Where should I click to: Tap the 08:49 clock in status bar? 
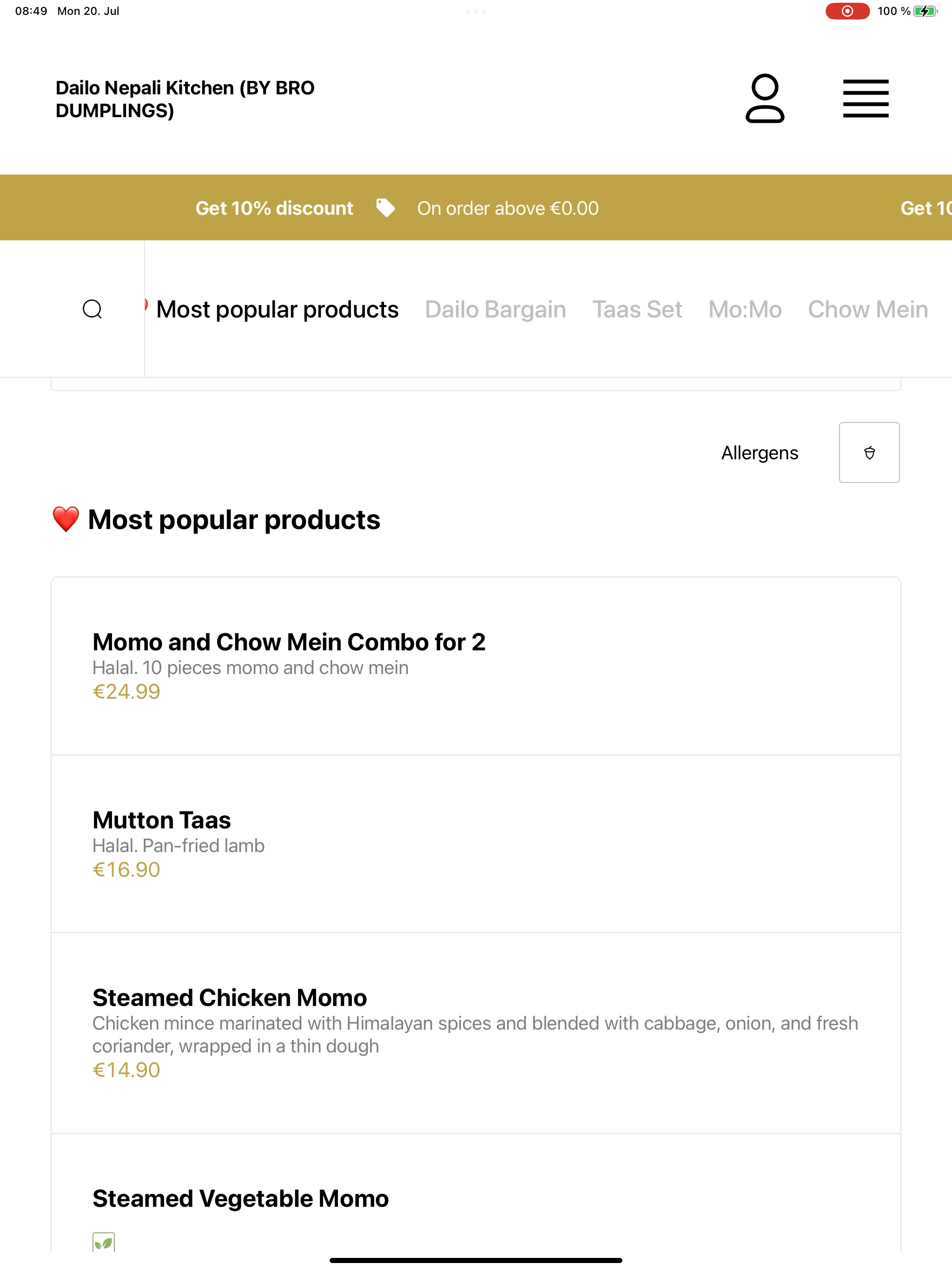[31, 11]
